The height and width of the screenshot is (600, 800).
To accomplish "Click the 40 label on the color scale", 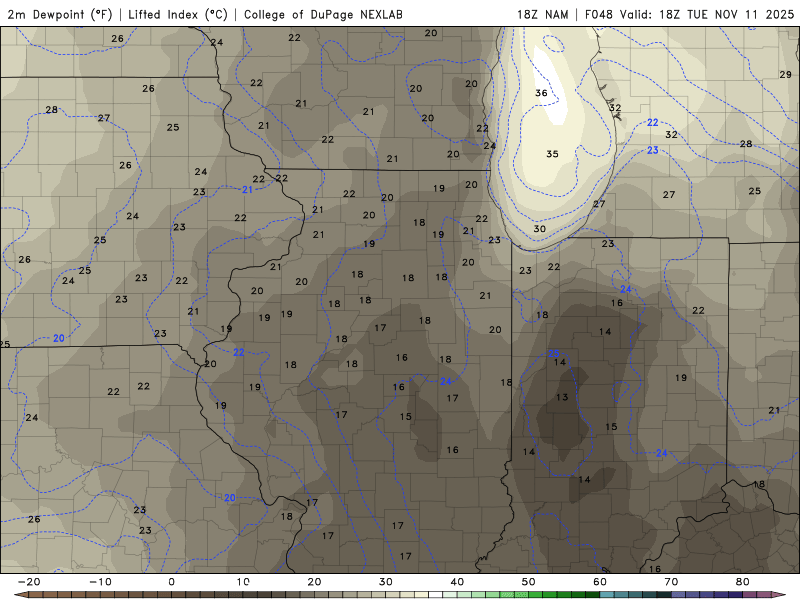I will click(457, 582).
